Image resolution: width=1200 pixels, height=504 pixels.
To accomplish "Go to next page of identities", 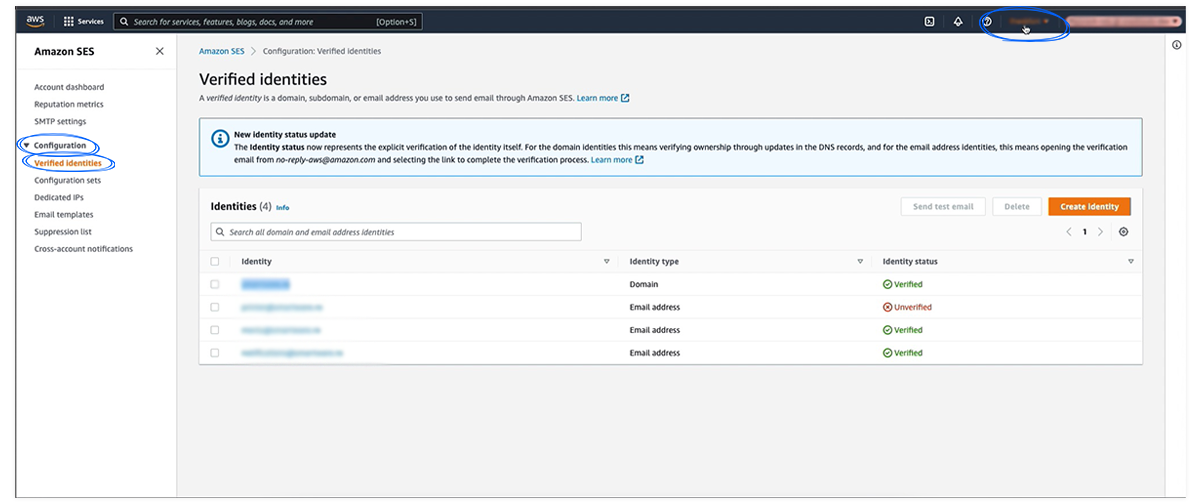I will point(1101,232).
